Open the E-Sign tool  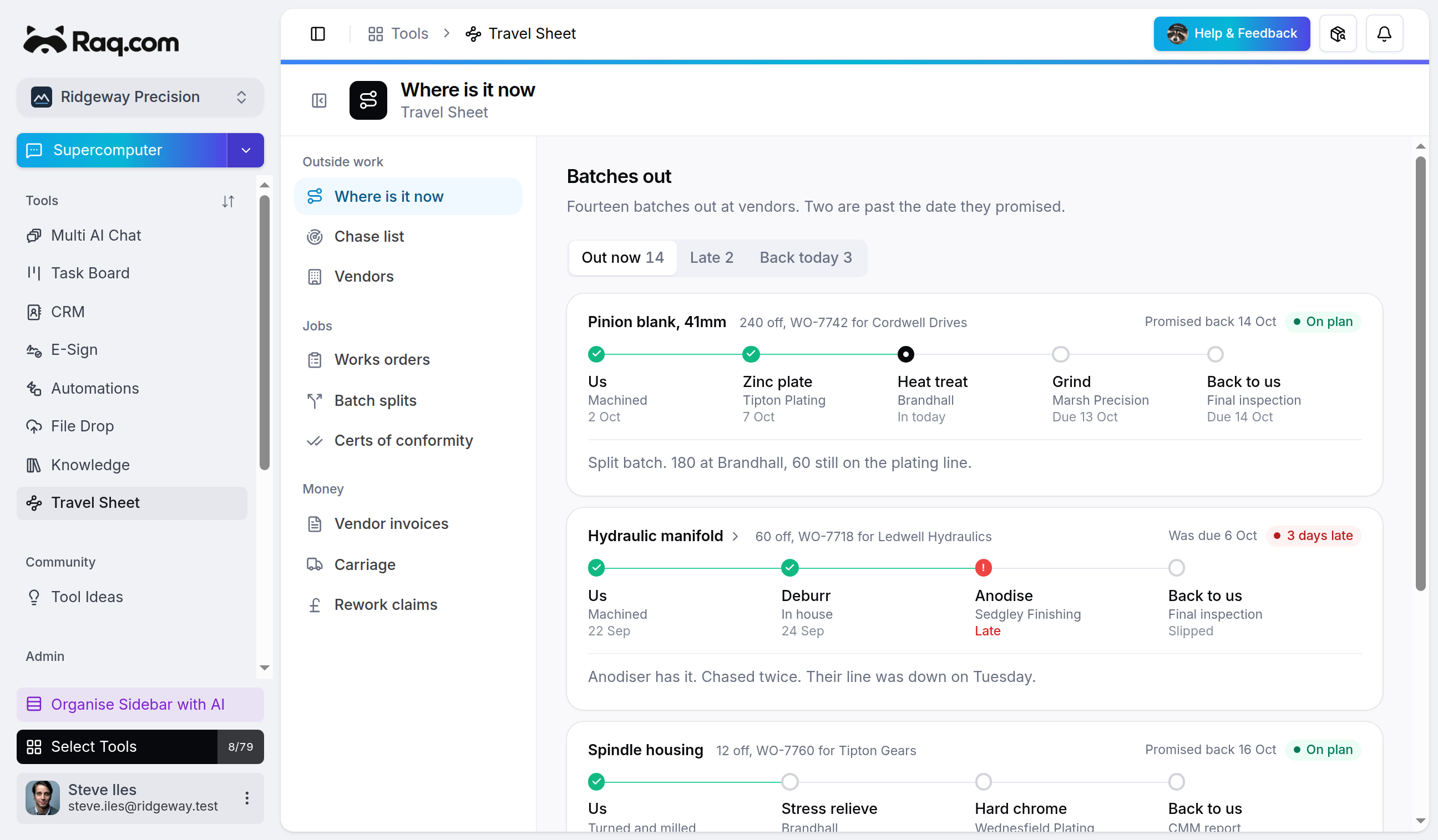[x=131, y=349]
